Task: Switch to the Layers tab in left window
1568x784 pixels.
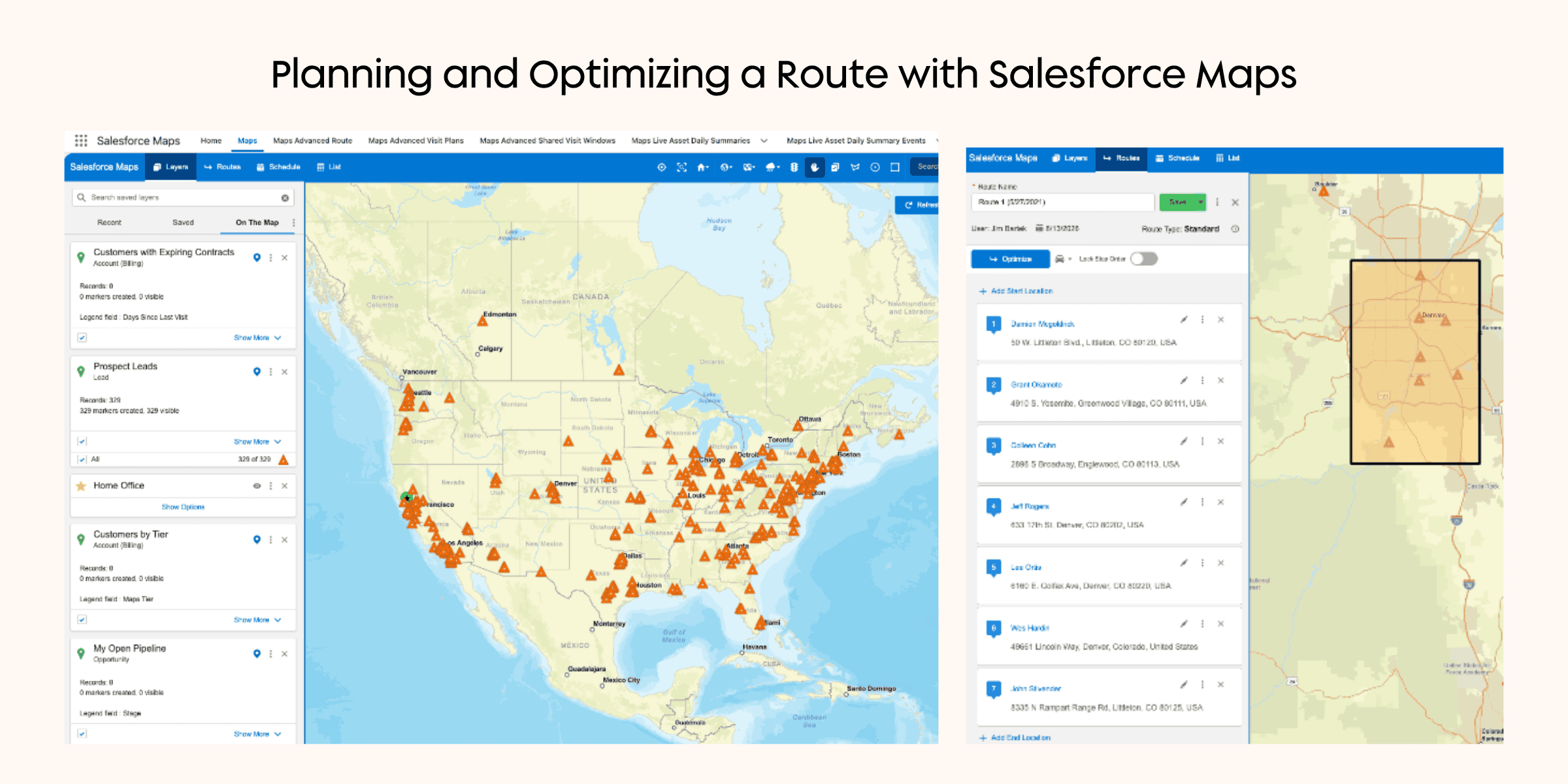Action: [x=171, y=167]
